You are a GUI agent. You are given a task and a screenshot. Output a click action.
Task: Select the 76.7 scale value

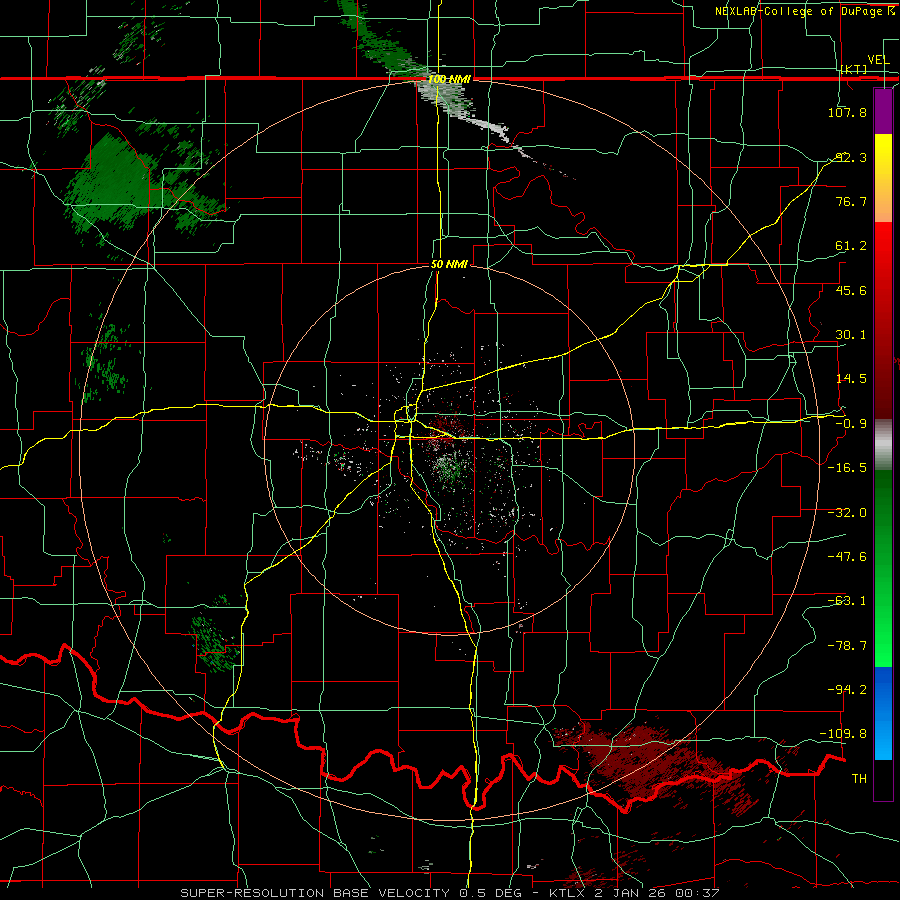tap(851, 201)
